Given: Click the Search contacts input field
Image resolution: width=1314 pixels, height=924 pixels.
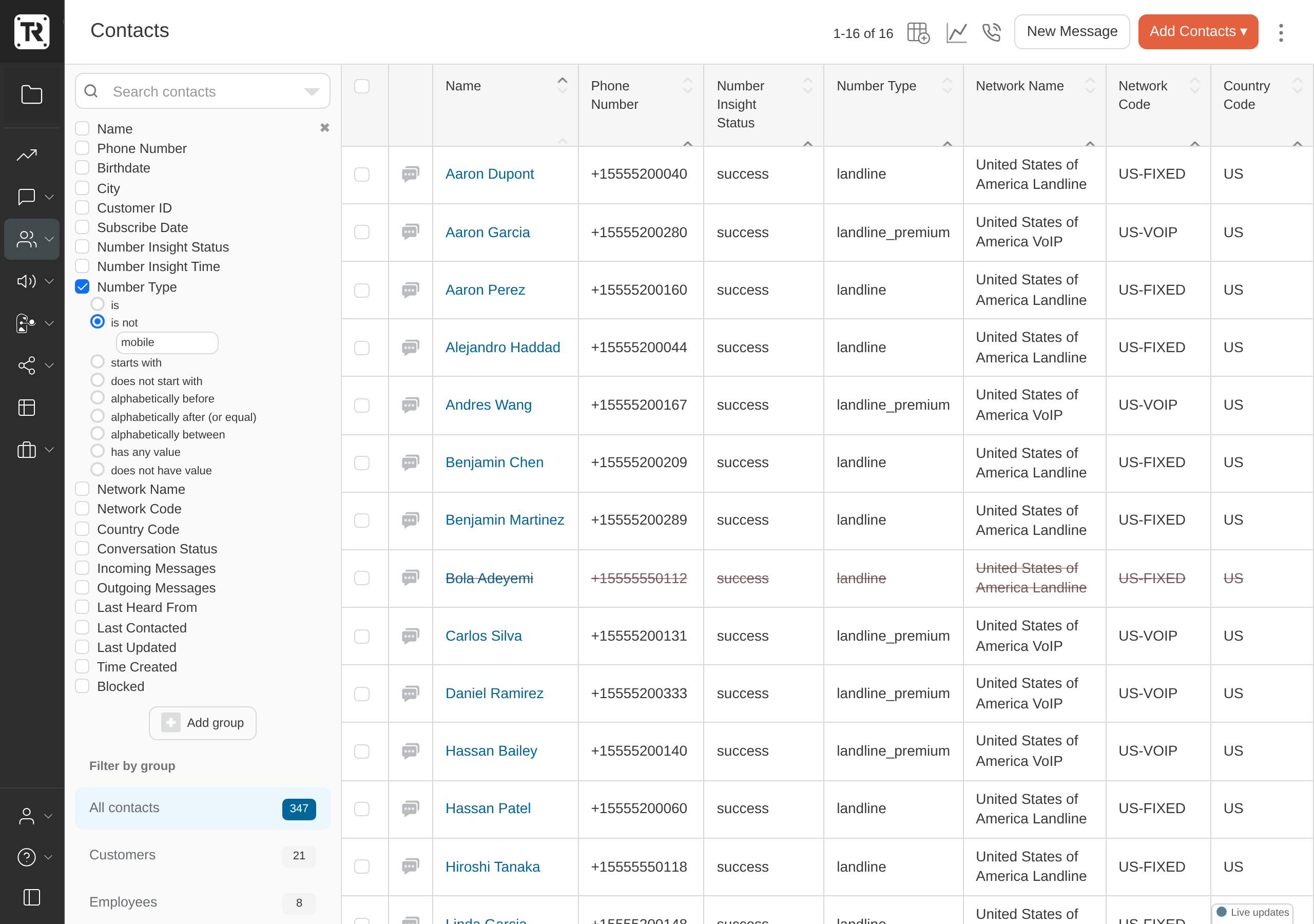Looking at the screenshot, I should 203,91.
